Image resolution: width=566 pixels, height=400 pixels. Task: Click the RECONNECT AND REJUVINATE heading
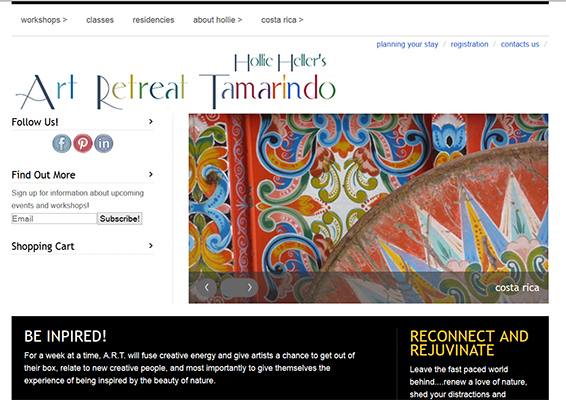(469, 343)
